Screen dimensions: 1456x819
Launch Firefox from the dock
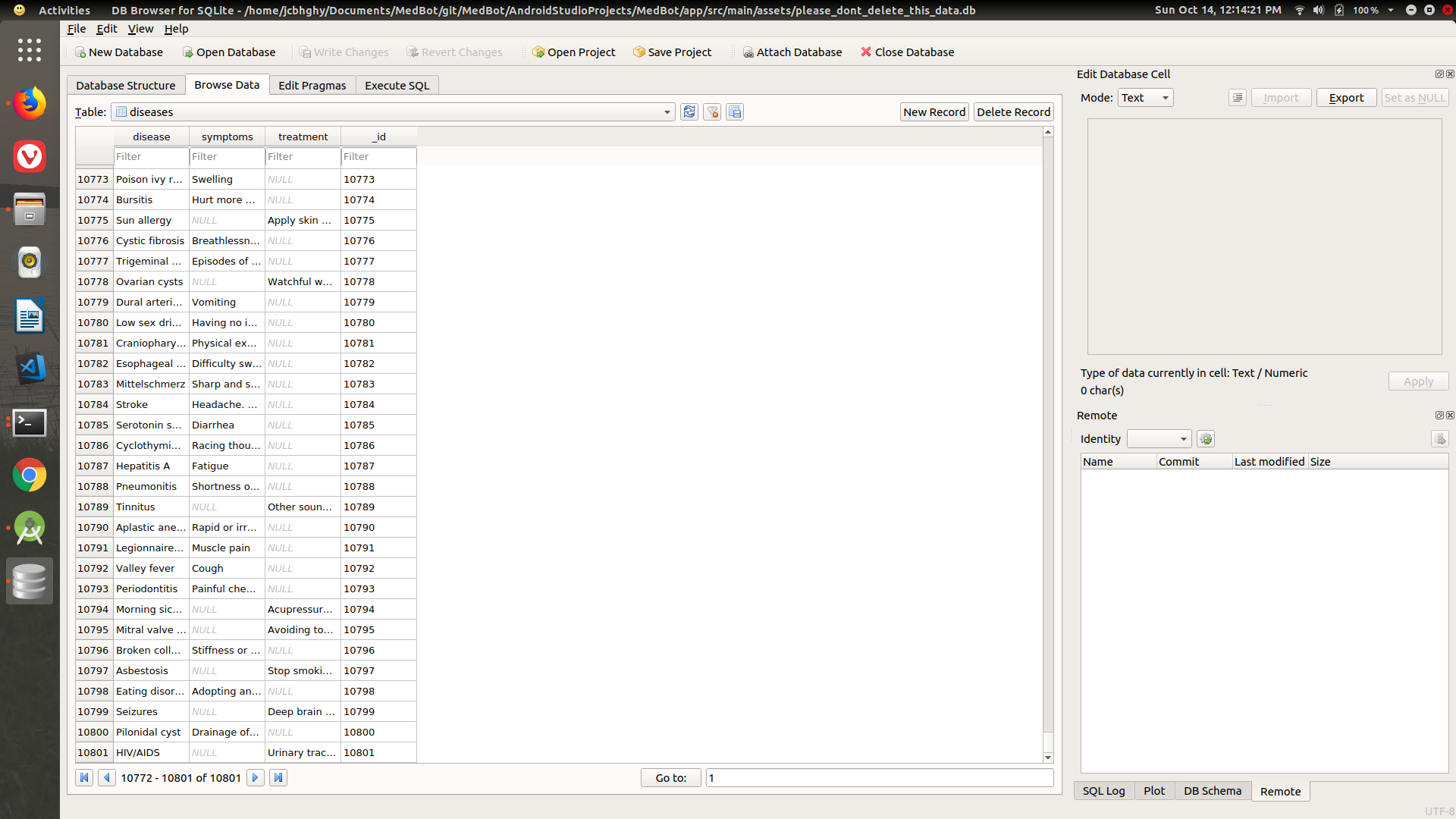30,104
